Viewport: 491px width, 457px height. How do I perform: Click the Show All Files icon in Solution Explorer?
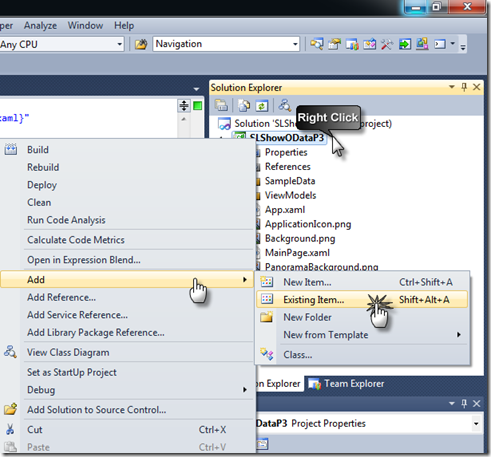coord(244,105)
